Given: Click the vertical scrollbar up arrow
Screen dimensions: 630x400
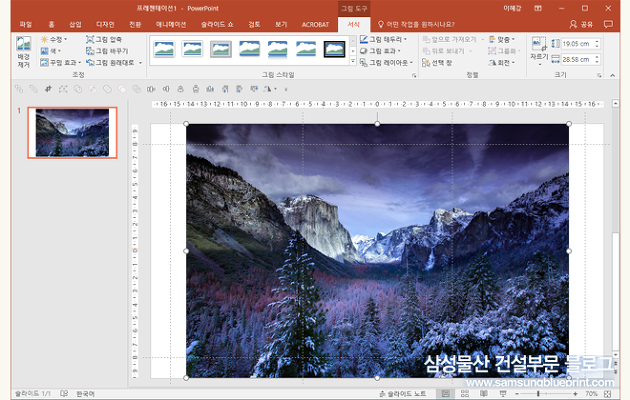Looking at the screenshot, I should coord(615,104).
